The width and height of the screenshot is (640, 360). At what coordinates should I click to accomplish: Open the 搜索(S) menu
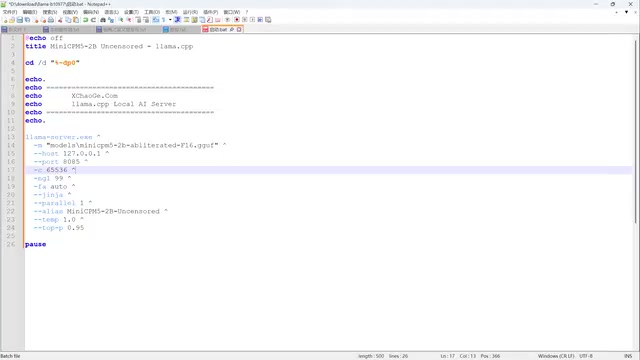click(x=50, y=12)
